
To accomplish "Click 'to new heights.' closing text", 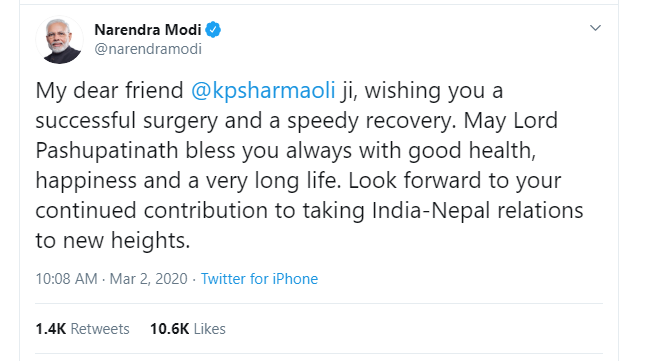I will 113,240.
